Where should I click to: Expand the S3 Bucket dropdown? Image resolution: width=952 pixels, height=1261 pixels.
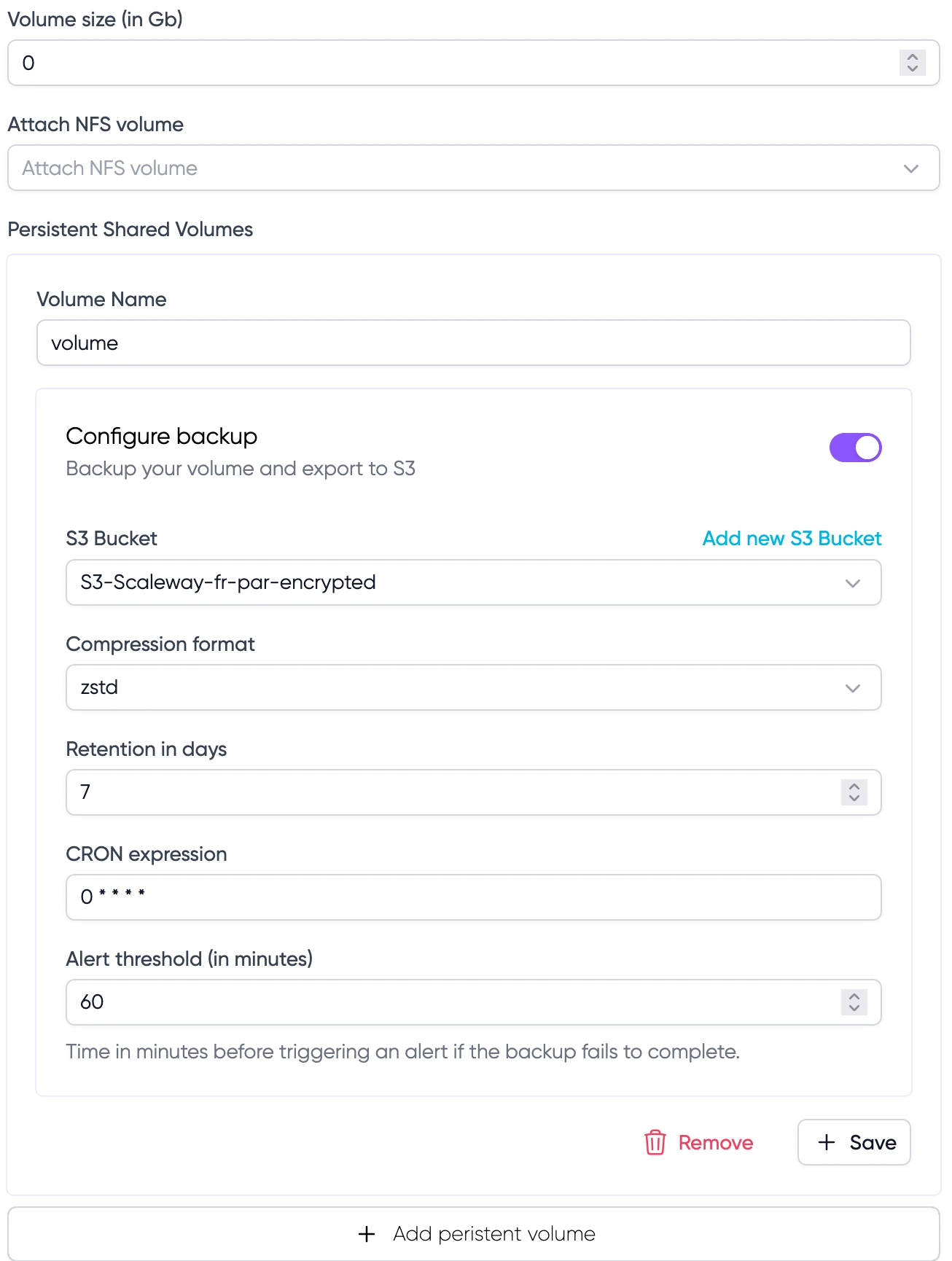point(473,582)
